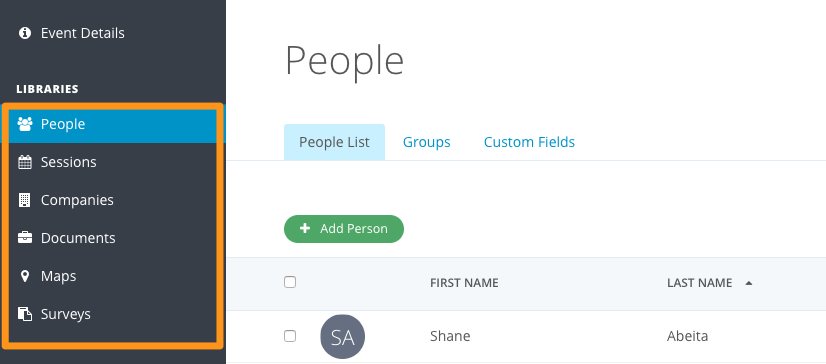Open the Custom Fields tab
This screenshot has width=826, height=364.
(x=529, y=142)
